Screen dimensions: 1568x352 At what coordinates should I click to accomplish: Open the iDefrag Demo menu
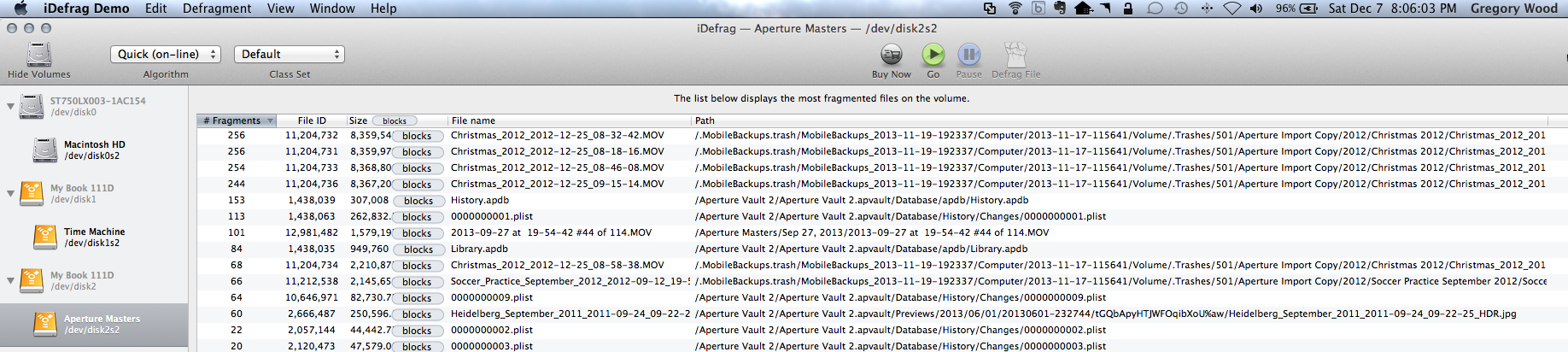pos(86,9)
